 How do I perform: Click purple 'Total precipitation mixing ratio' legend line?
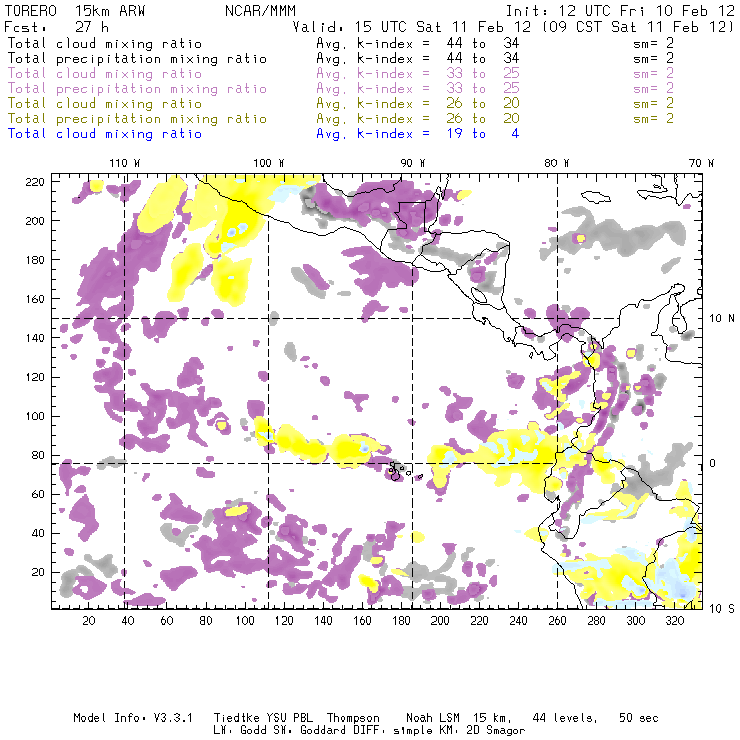pos(137,89)
